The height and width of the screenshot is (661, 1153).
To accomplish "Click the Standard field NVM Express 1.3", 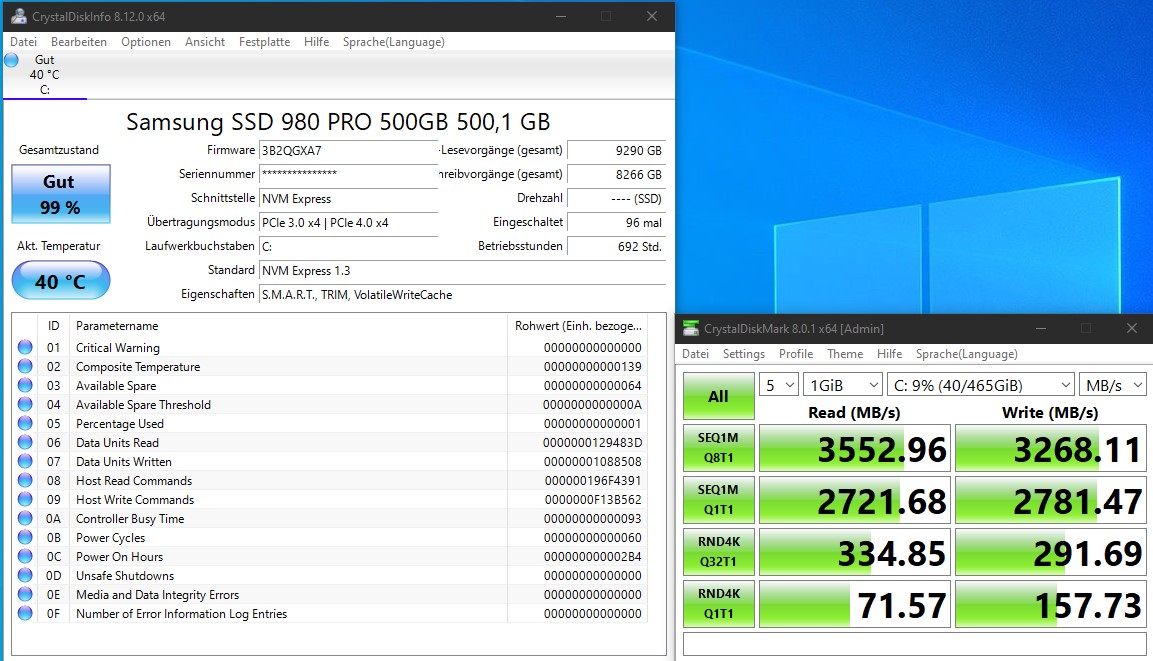I will coord(463,271).
